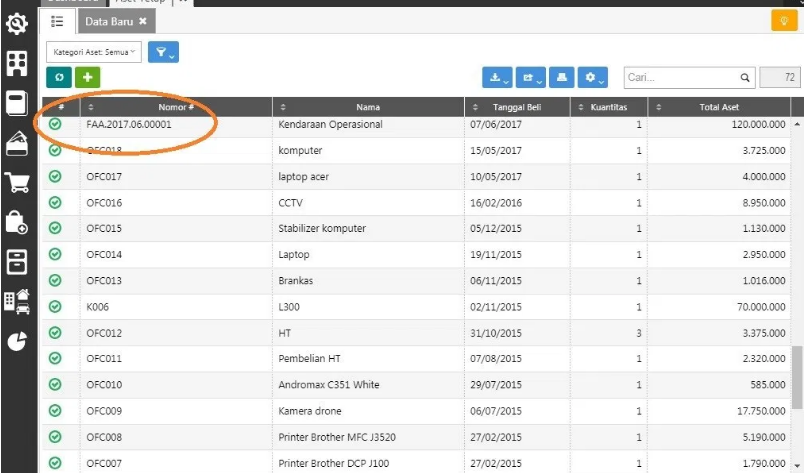Click the green refresh button
805x473 pixels.
pos(59,77)
